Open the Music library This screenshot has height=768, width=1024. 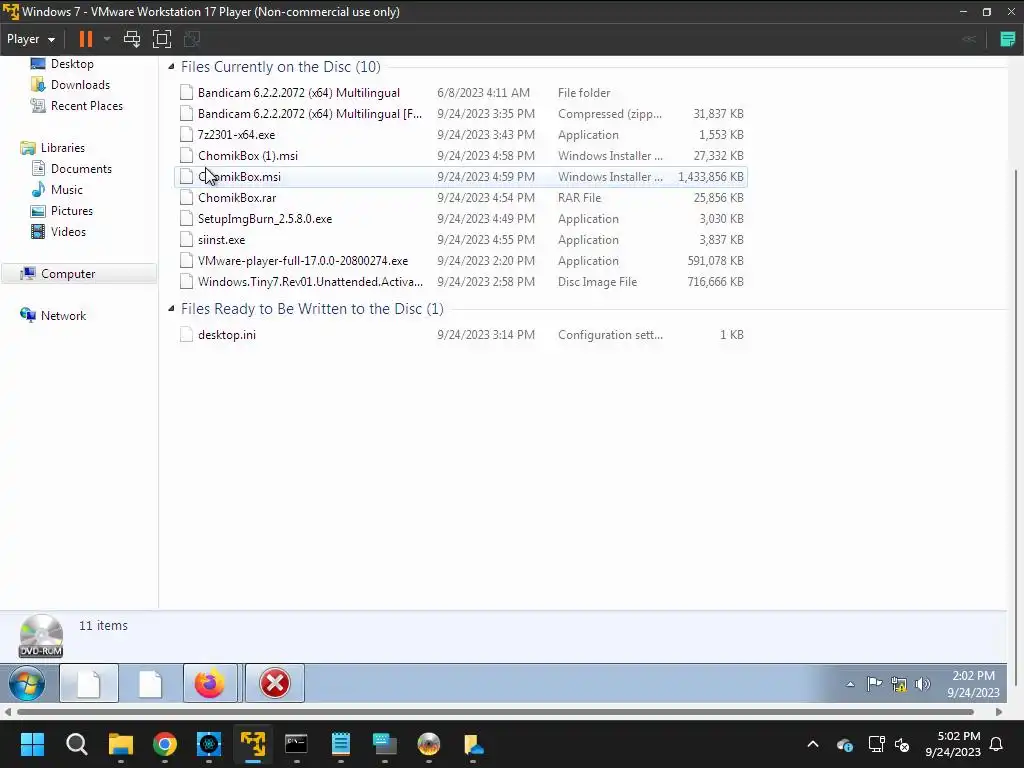(x=67, y=189)
